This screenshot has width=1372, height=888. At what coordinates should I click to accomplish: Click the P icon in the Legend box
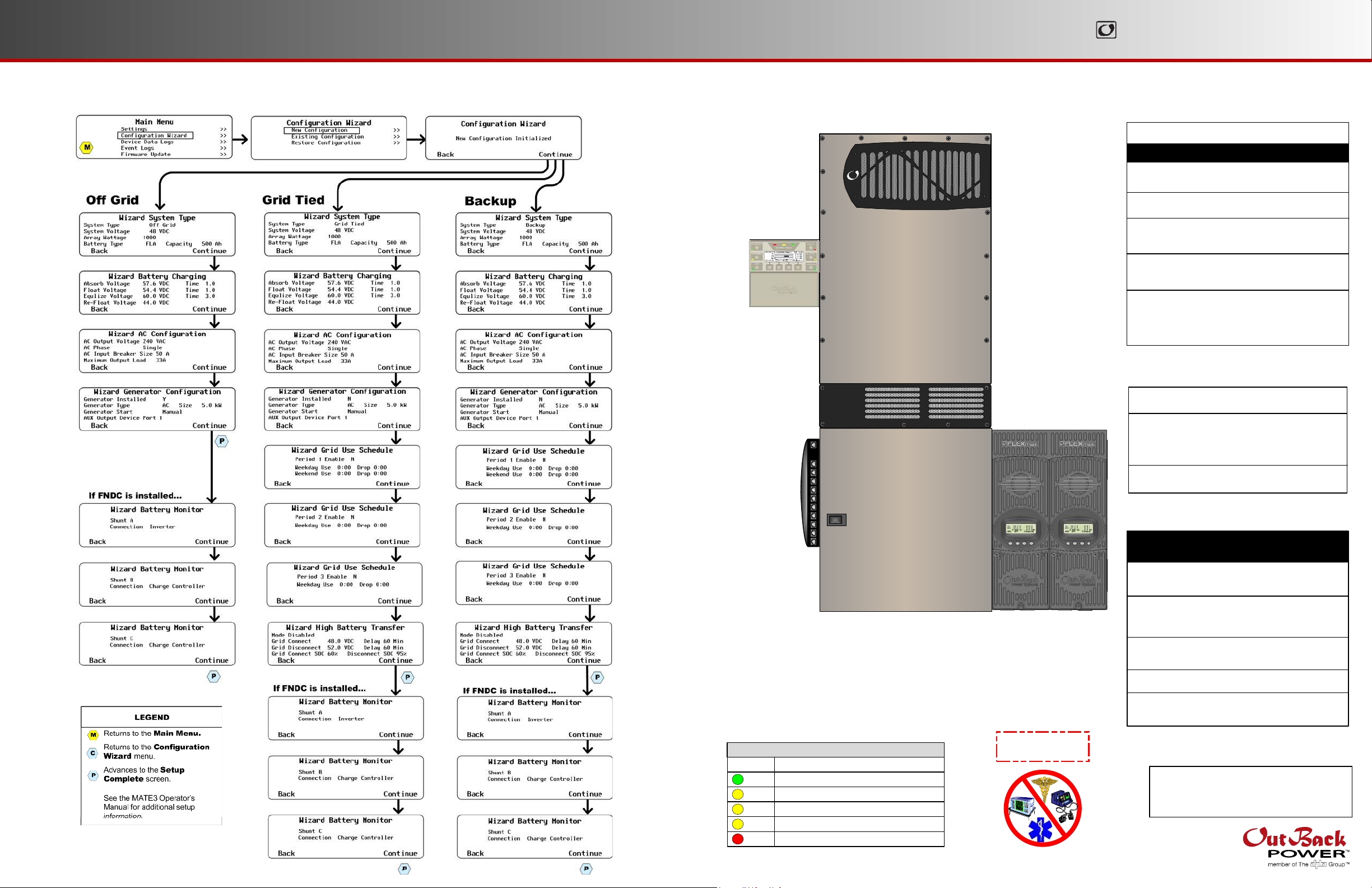click(x=93, y=775)
